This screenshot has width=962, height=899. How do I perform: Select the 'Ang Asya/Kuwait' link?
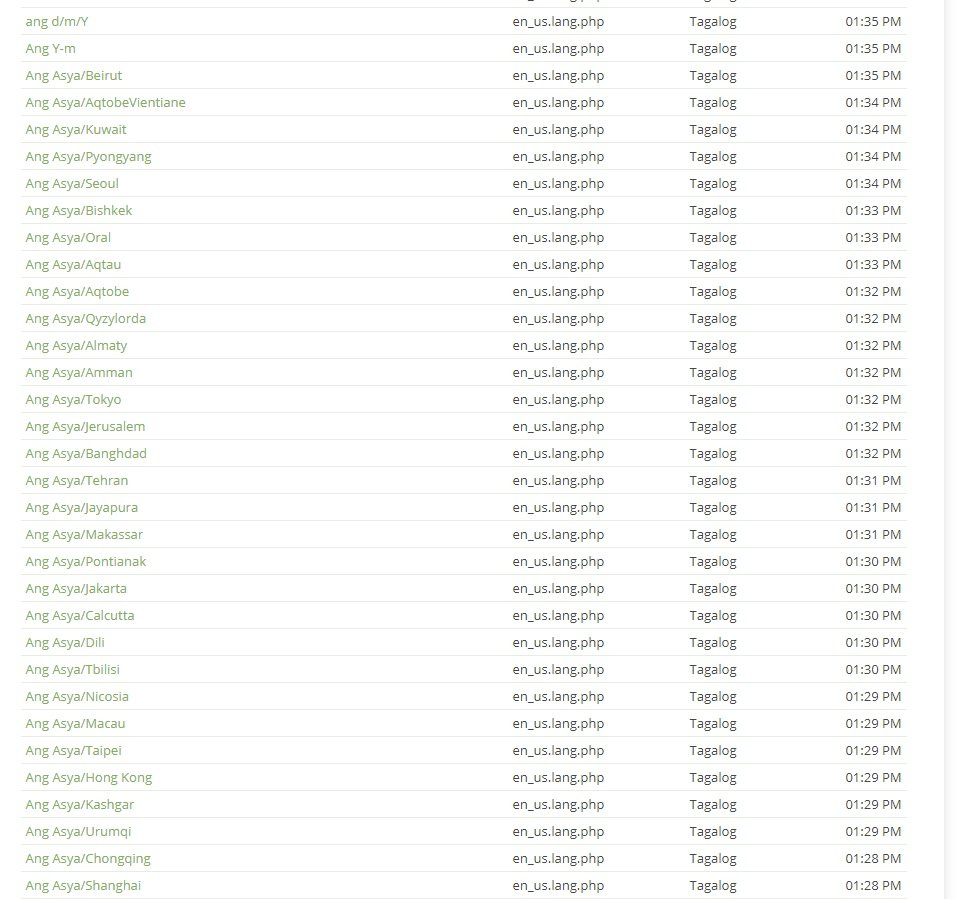coord(76,129)
